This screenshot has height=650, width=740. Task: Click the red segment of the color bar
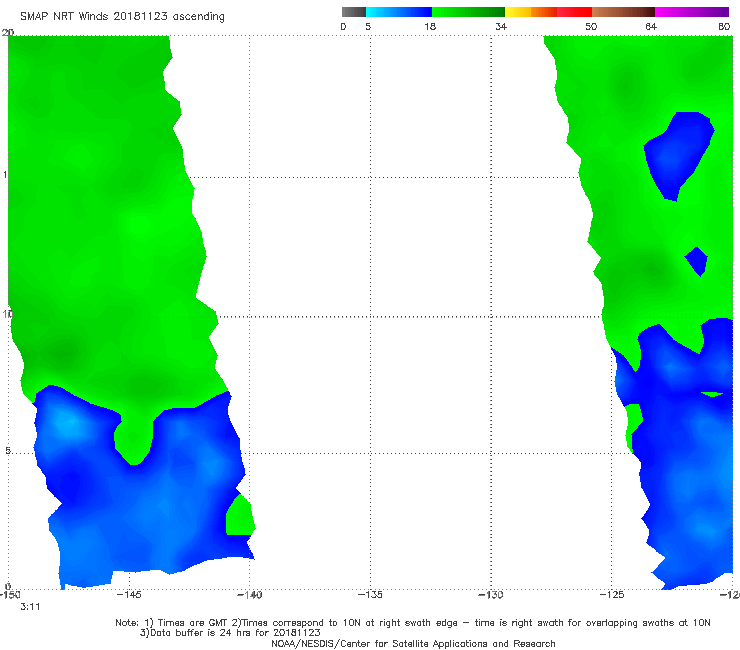[574, 12]
